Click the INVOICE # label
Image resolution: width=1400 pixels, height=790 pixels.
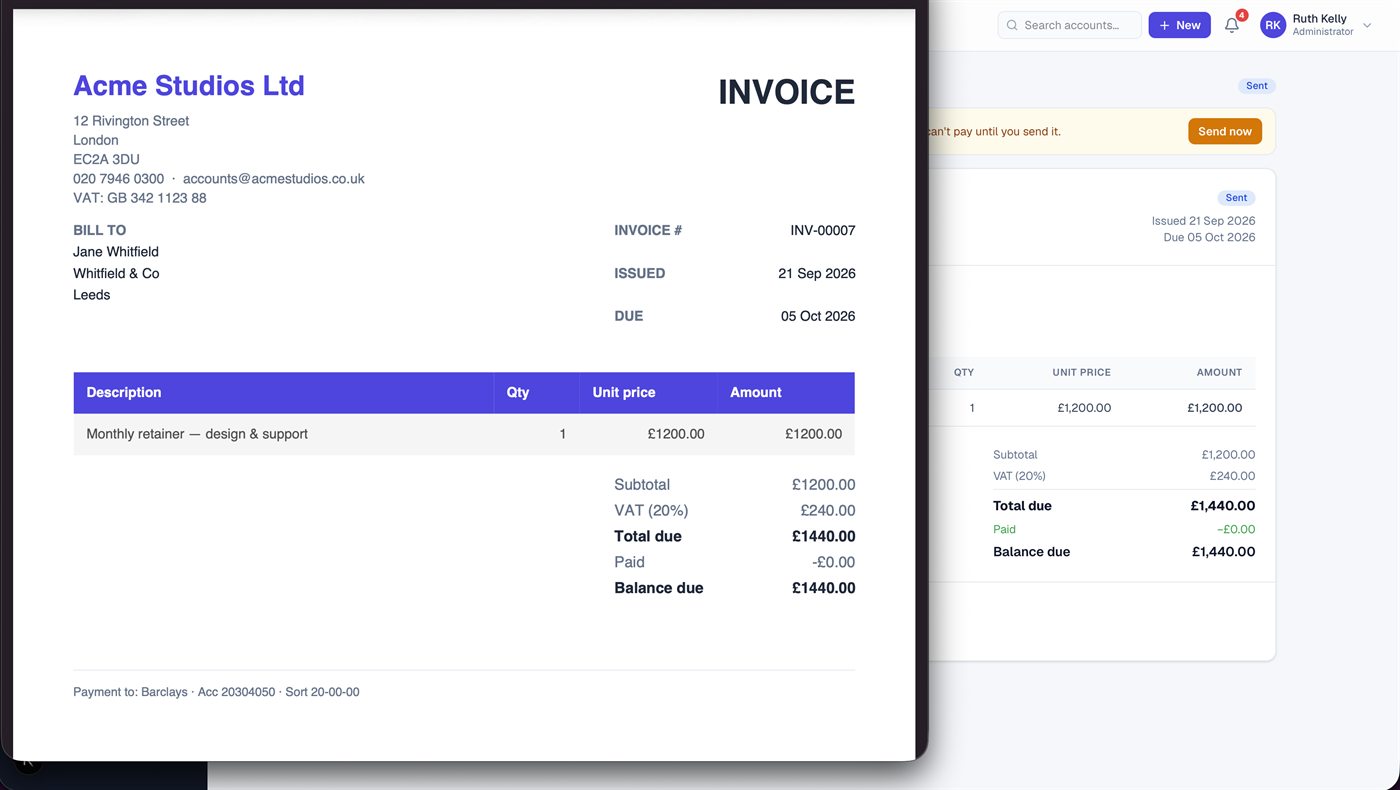coord(648,230)
